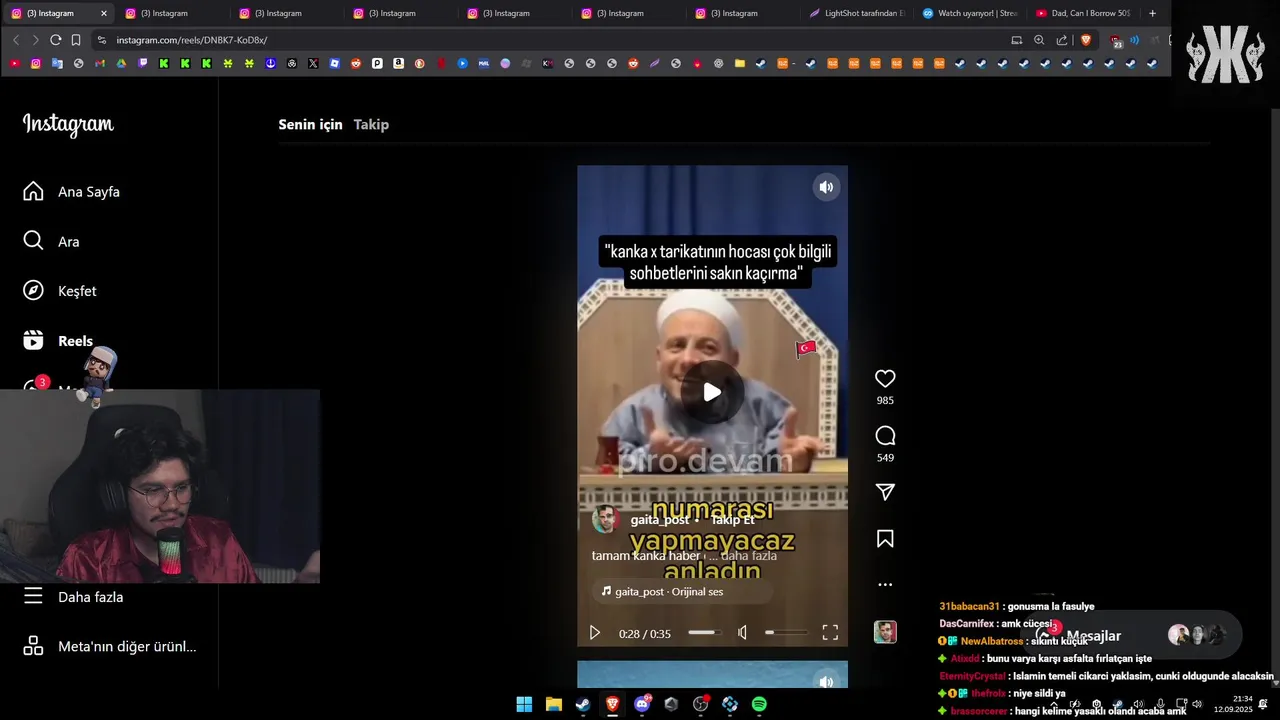
Task: Close the active Instagram tab
Action: click(103, 13)
